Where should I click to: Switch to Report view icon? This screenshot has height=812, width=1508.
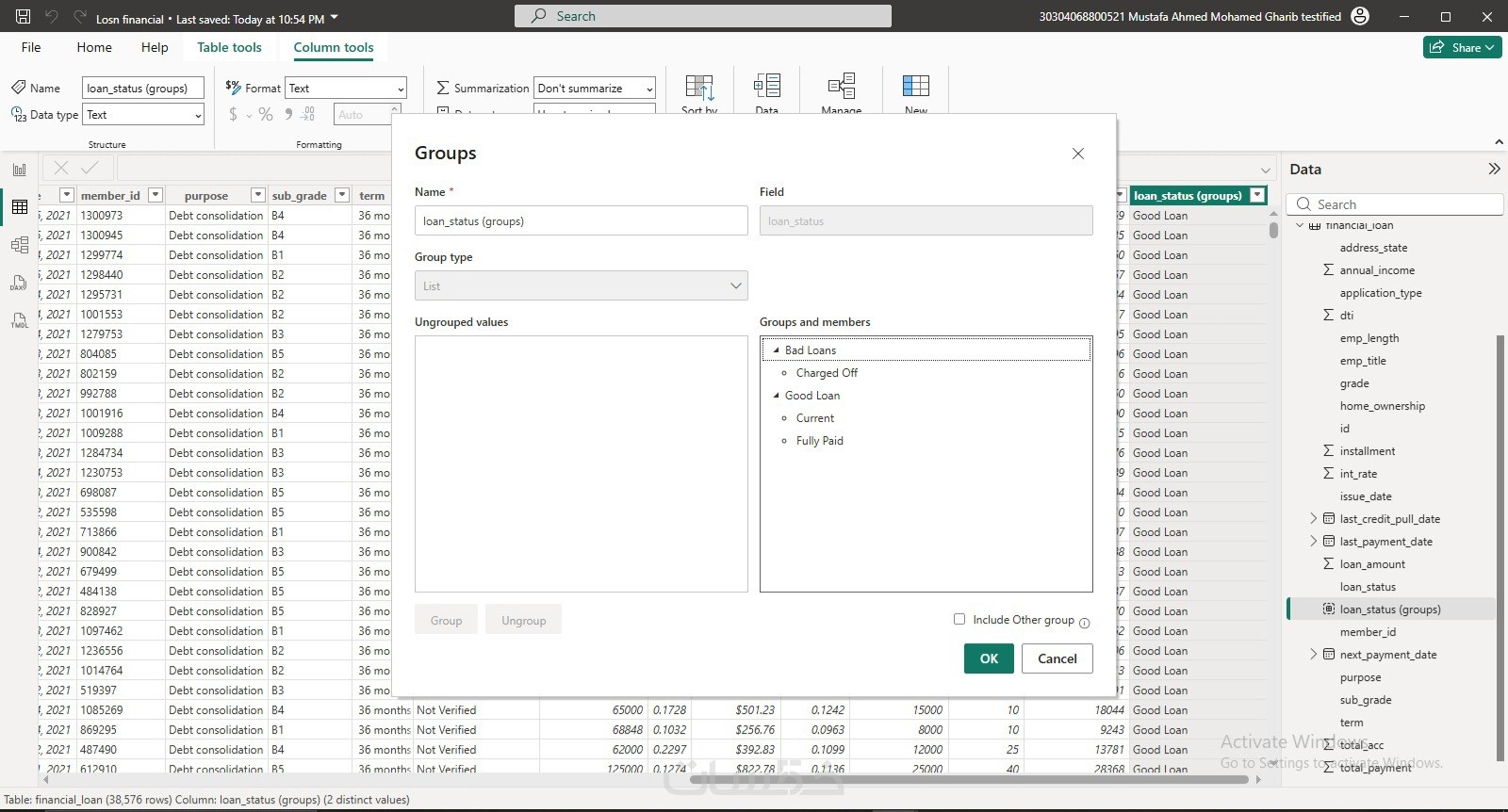pyautogui.click(x=20, y=170)
